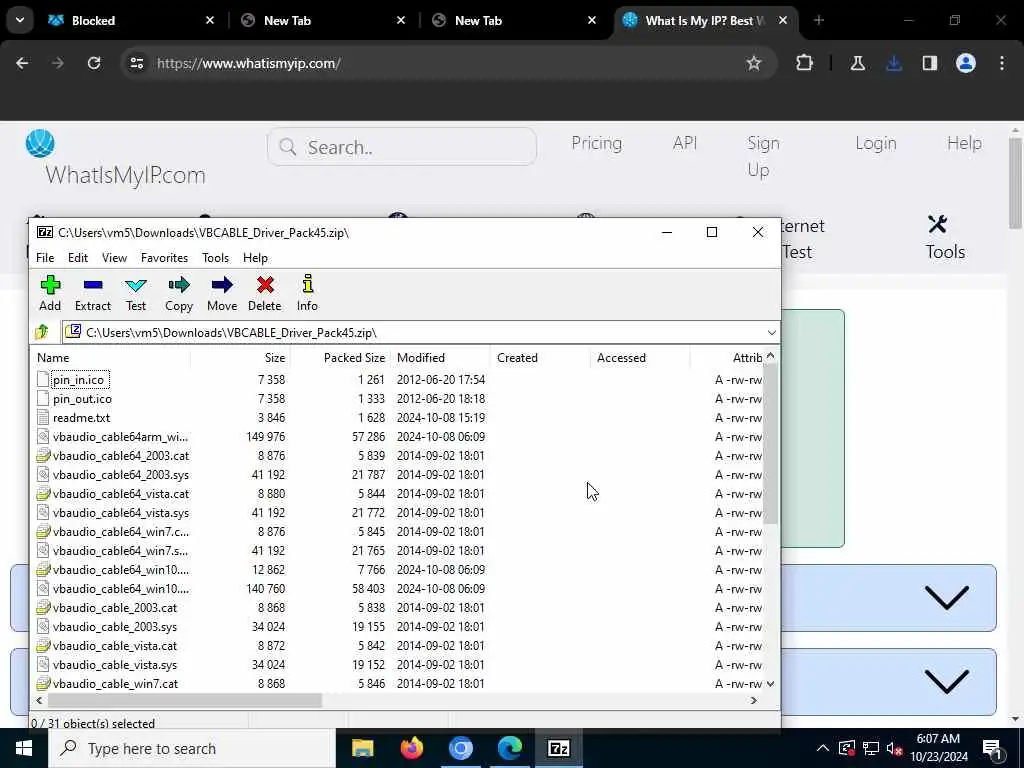Click the file list vertical scrollbar thumb

[x=770, y=444]
